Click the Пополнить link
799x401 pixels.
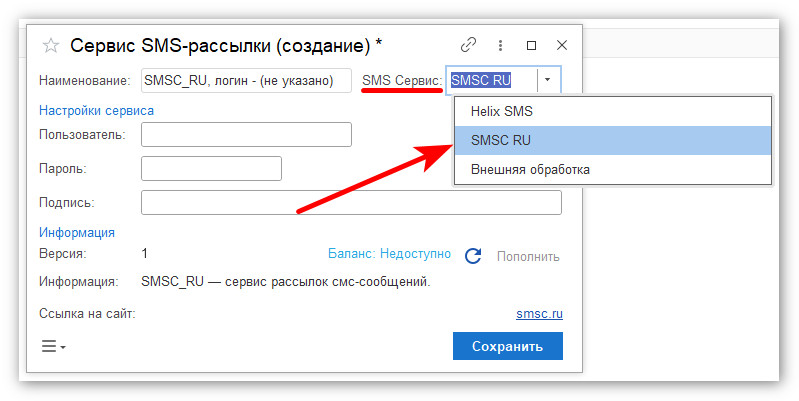click(x=528, y=256)
